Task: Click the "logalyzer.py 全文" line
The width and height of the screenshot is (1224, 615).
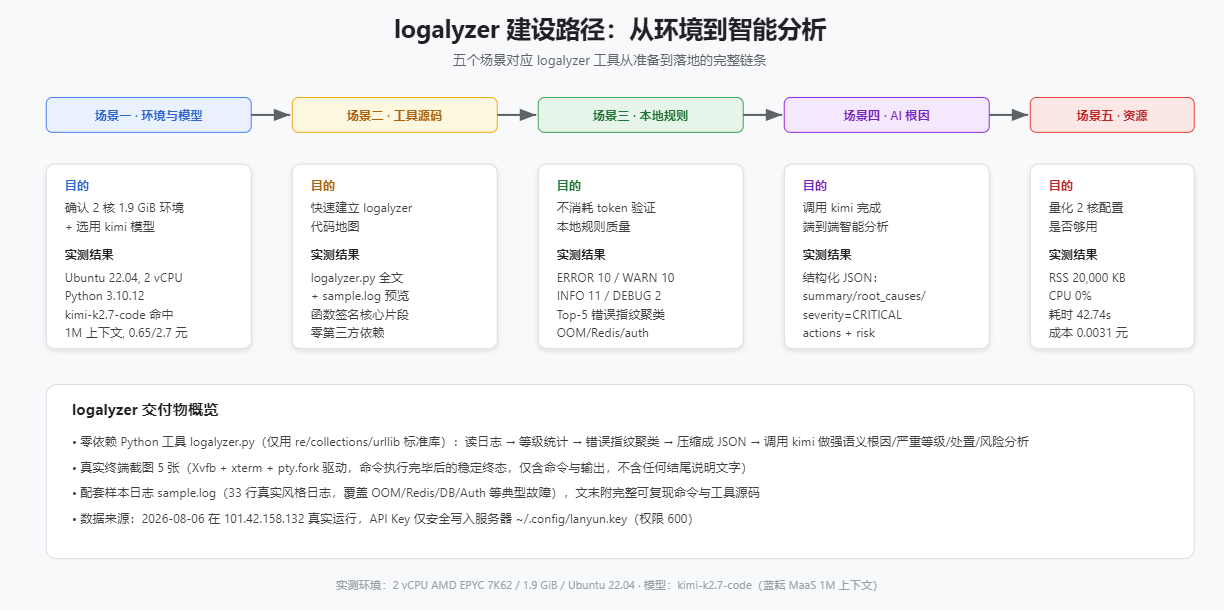Action: (357, 278)
